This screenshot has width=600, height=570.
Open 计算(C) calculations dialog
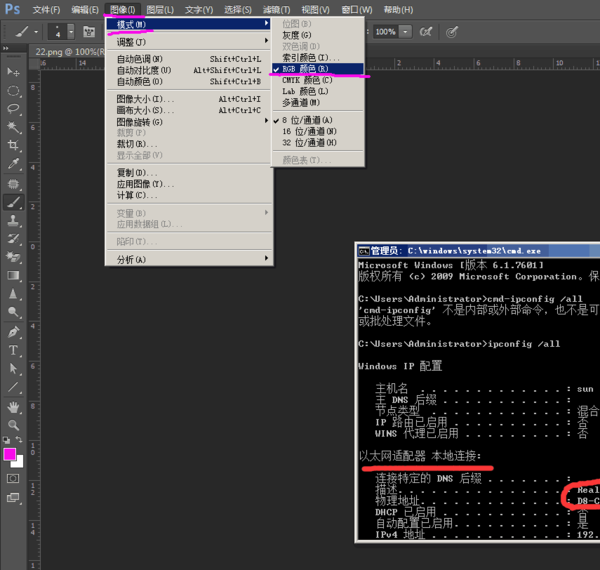pyautogui.click(x=189, y=195)
